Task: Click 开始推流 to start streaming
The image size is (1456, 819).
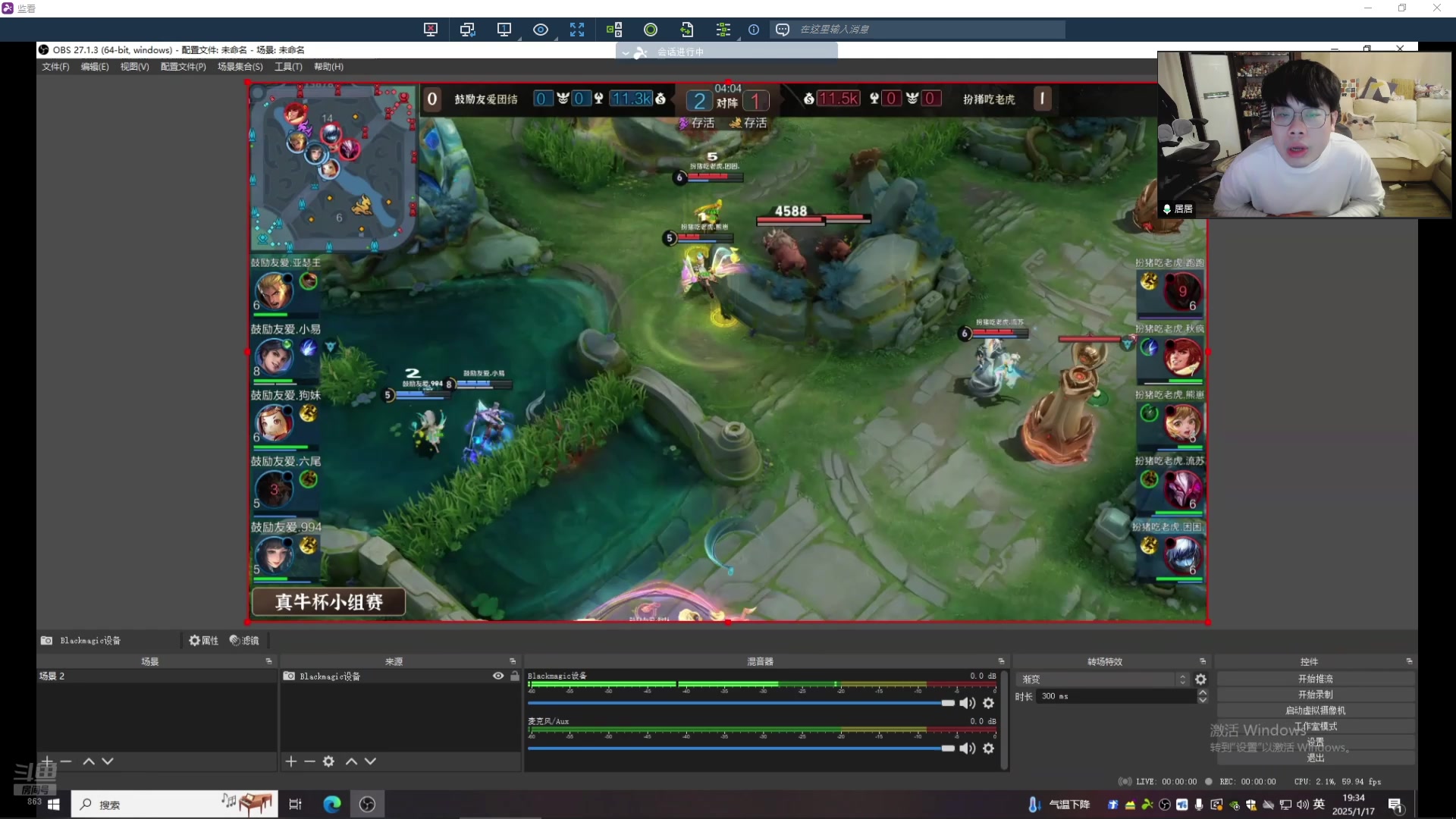Action: point(1316,679)
